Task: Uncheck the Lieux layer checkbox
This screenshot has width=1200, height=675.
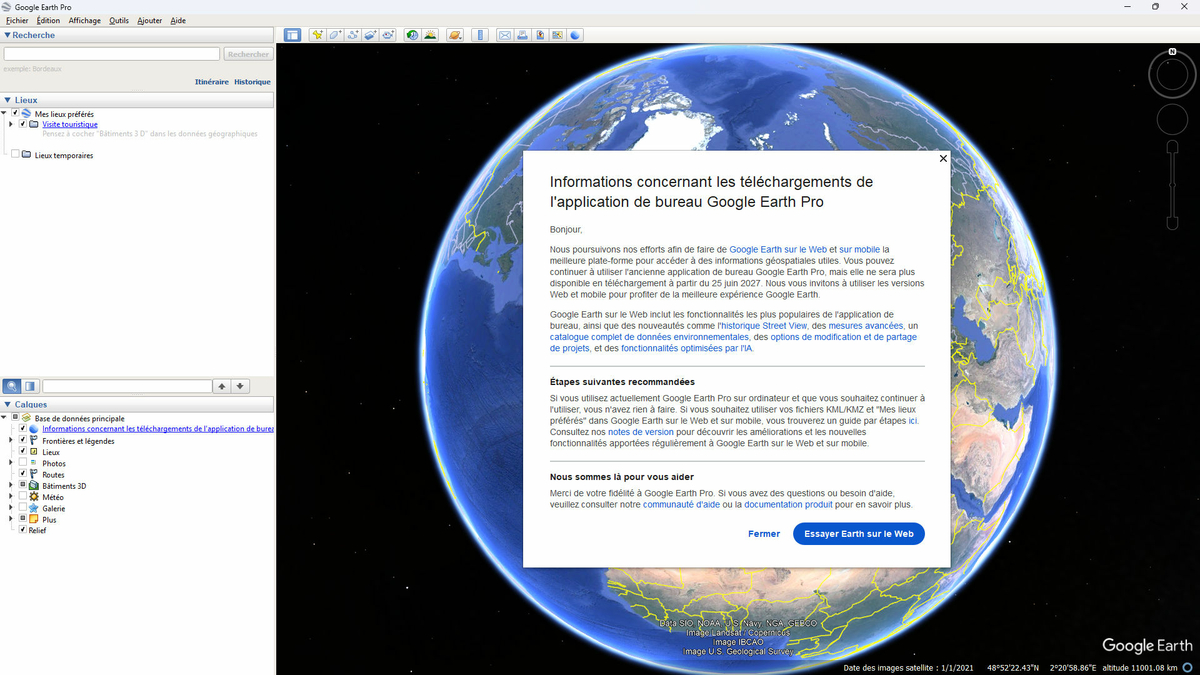Action: click(23, 452)
